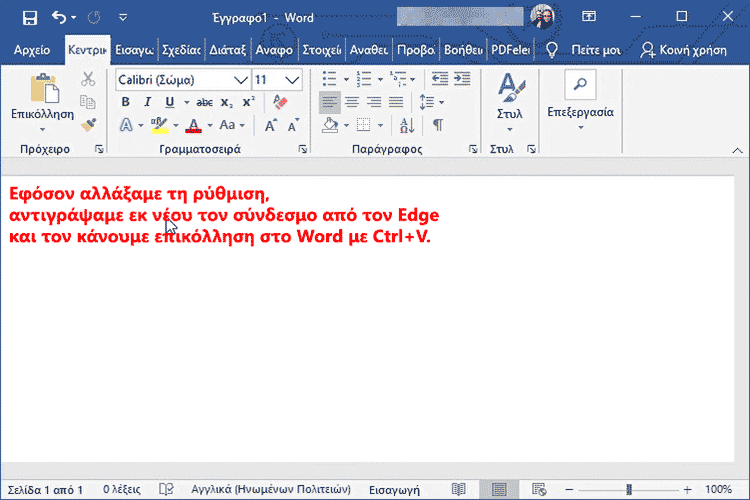Open the Στυλ styles gallery button
The height and width of the screenshot is (500, 750).
510,102
